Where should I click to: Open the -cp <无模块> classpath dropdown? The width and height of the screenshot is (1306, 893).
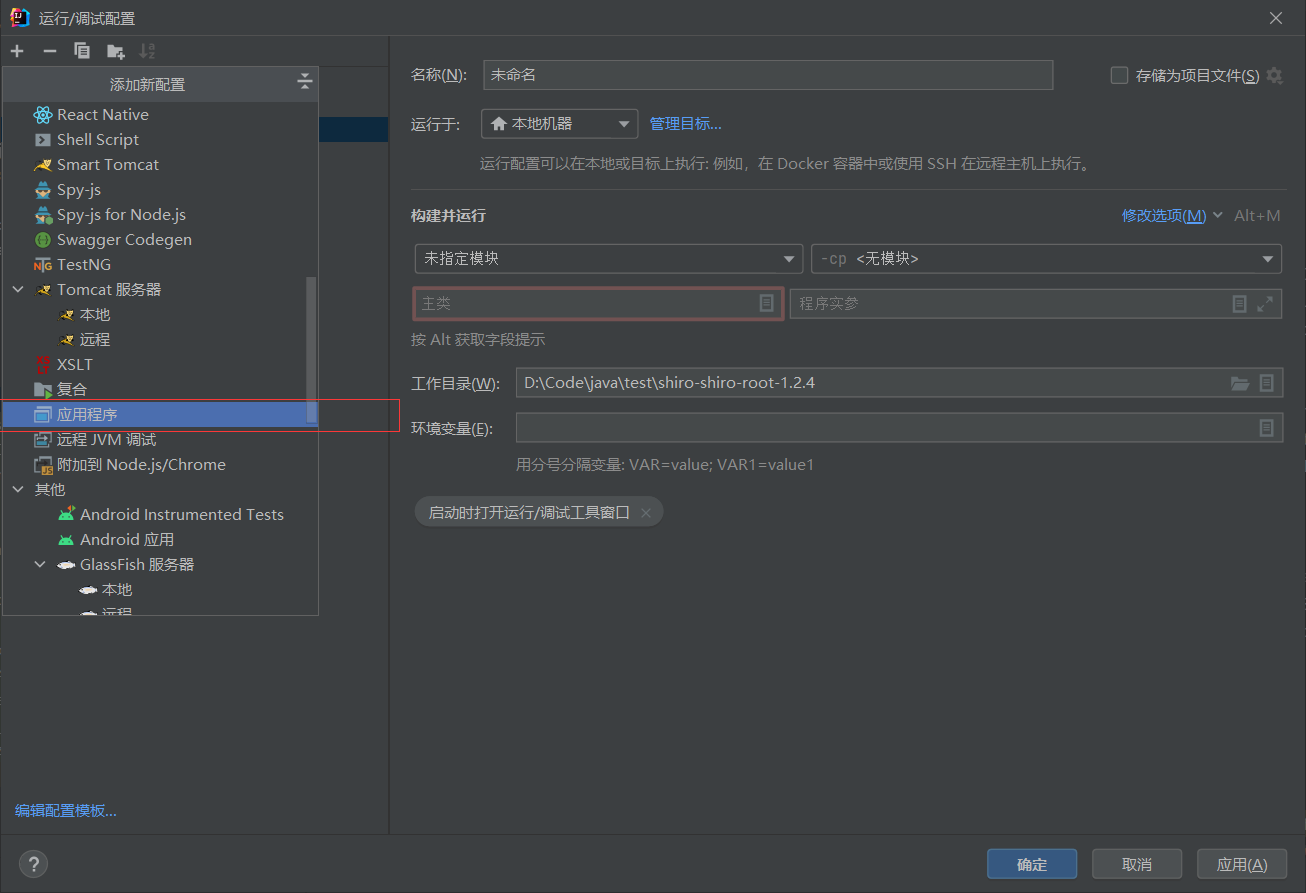1047,258
